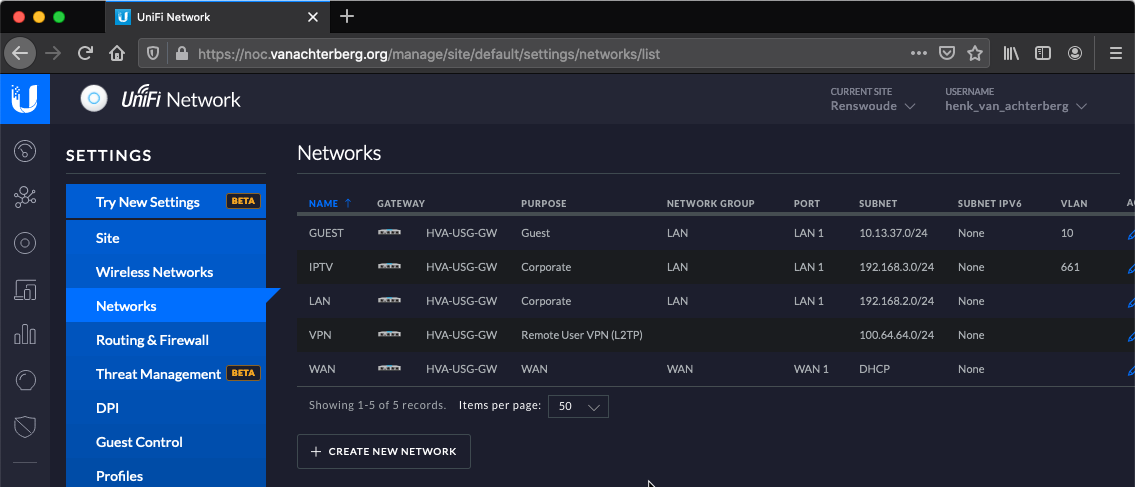Save page to Pocket
Screen dimensions: 1135x487
[x=947, y=53]
